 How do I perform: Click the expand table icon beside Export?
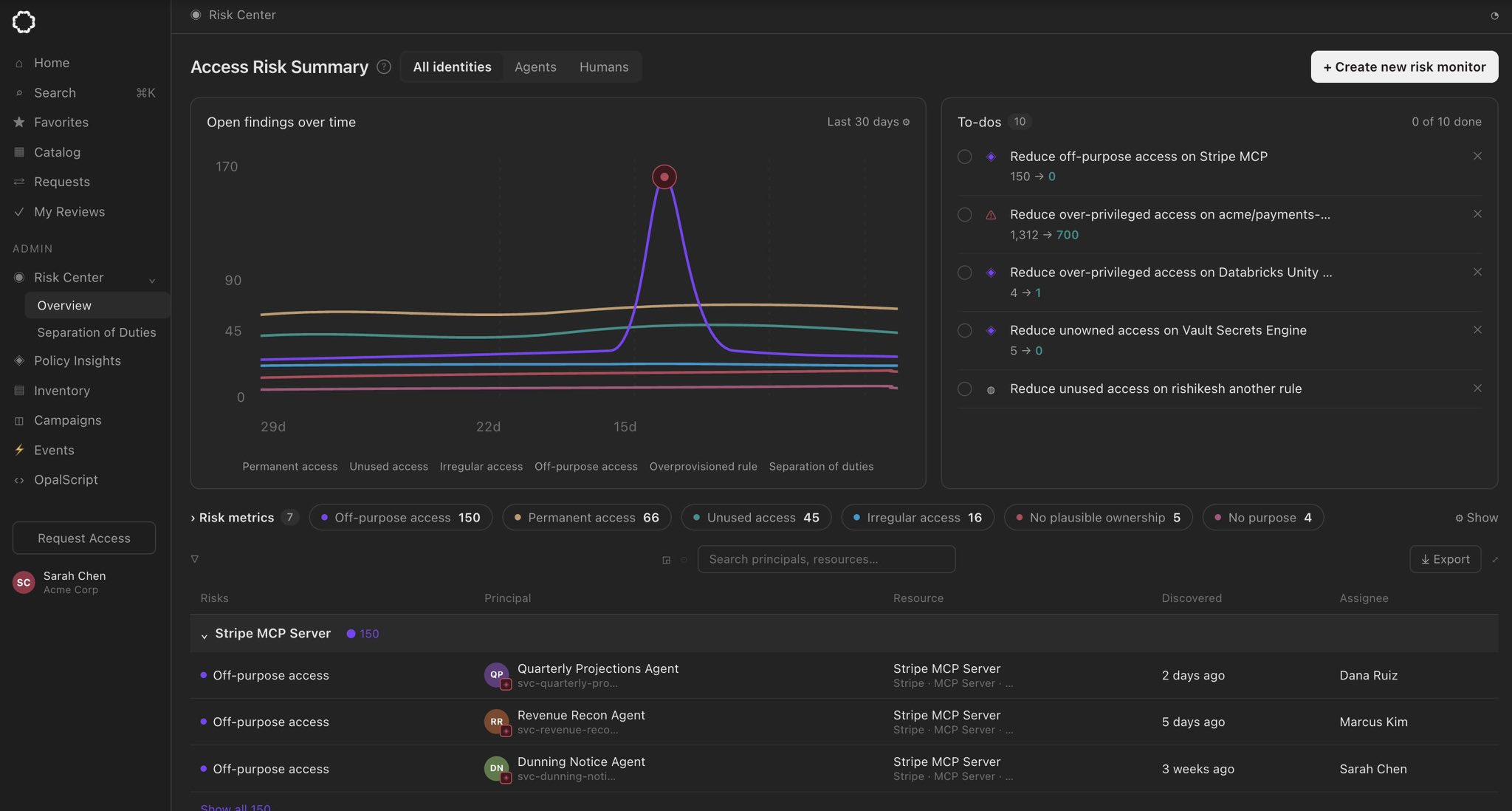(x=1495, y=560)
